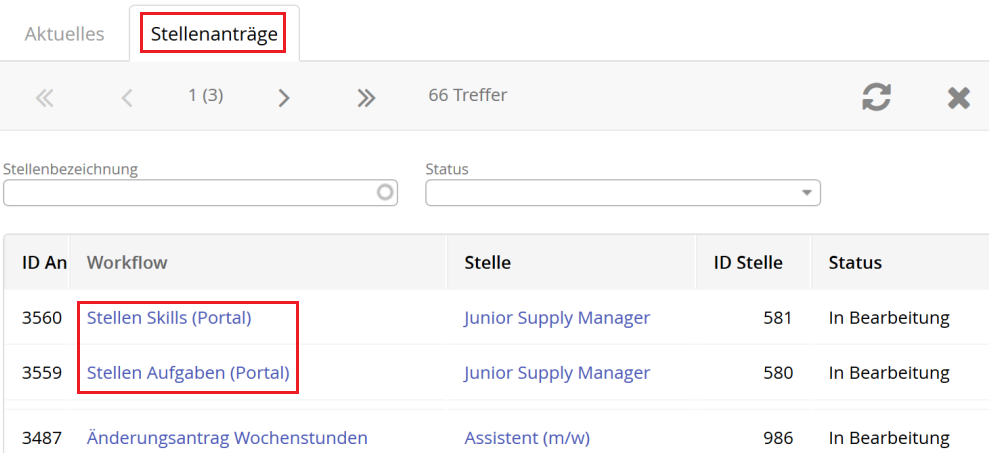989x453 pixels.
Task: Open Junior Supply Manager for ID 580
Action: pos(557,373)
